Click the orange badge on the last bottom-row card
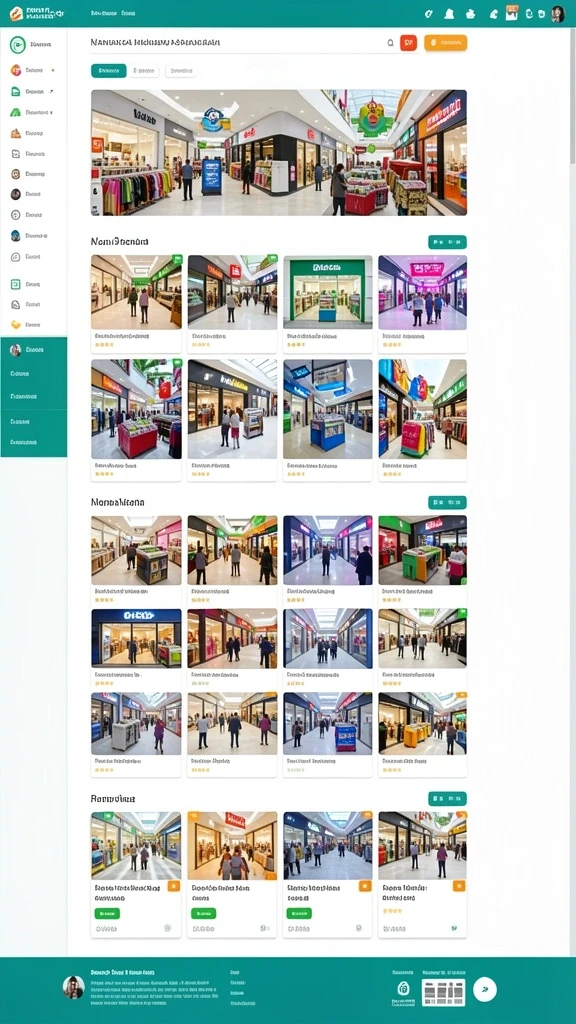 tap(459, 886)
